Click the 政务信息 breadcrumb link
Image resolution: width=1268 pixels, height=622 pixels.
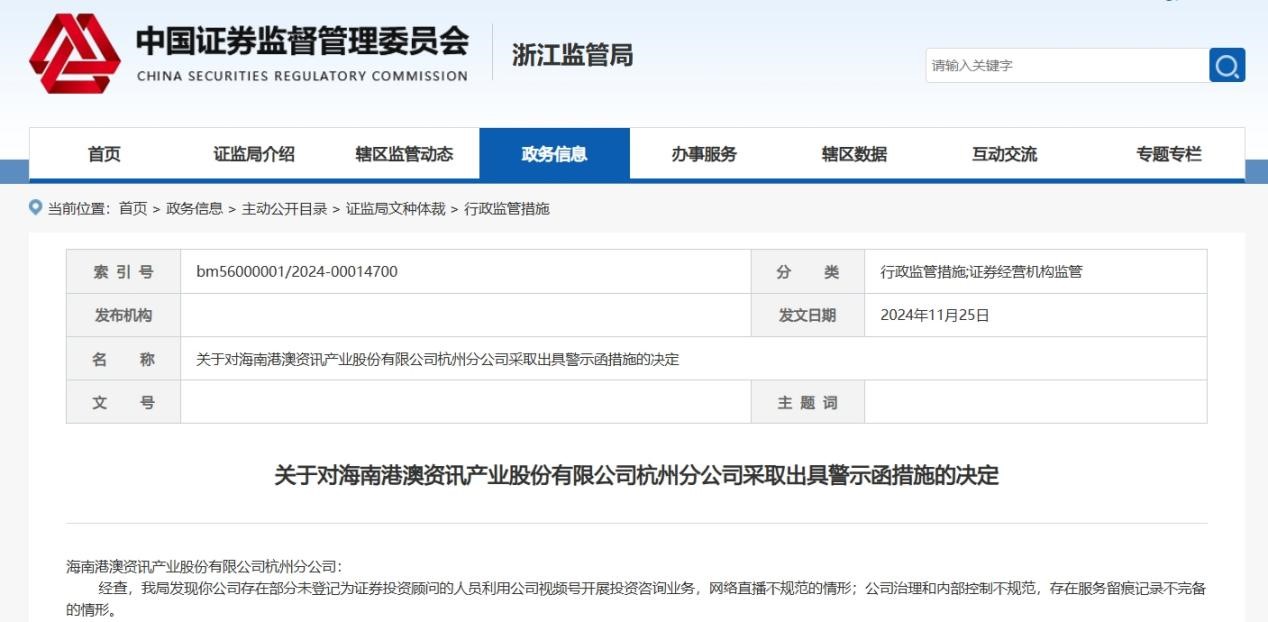point(194,208)
